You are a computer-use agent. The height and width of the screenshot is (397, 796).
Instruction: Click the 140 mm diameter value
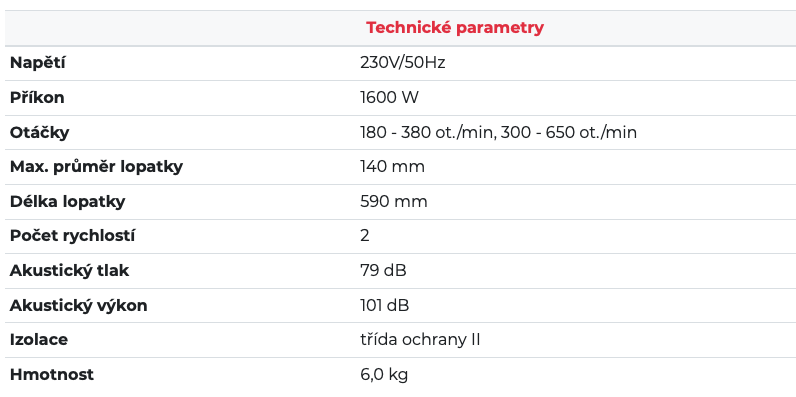click(x=392, y=167)
